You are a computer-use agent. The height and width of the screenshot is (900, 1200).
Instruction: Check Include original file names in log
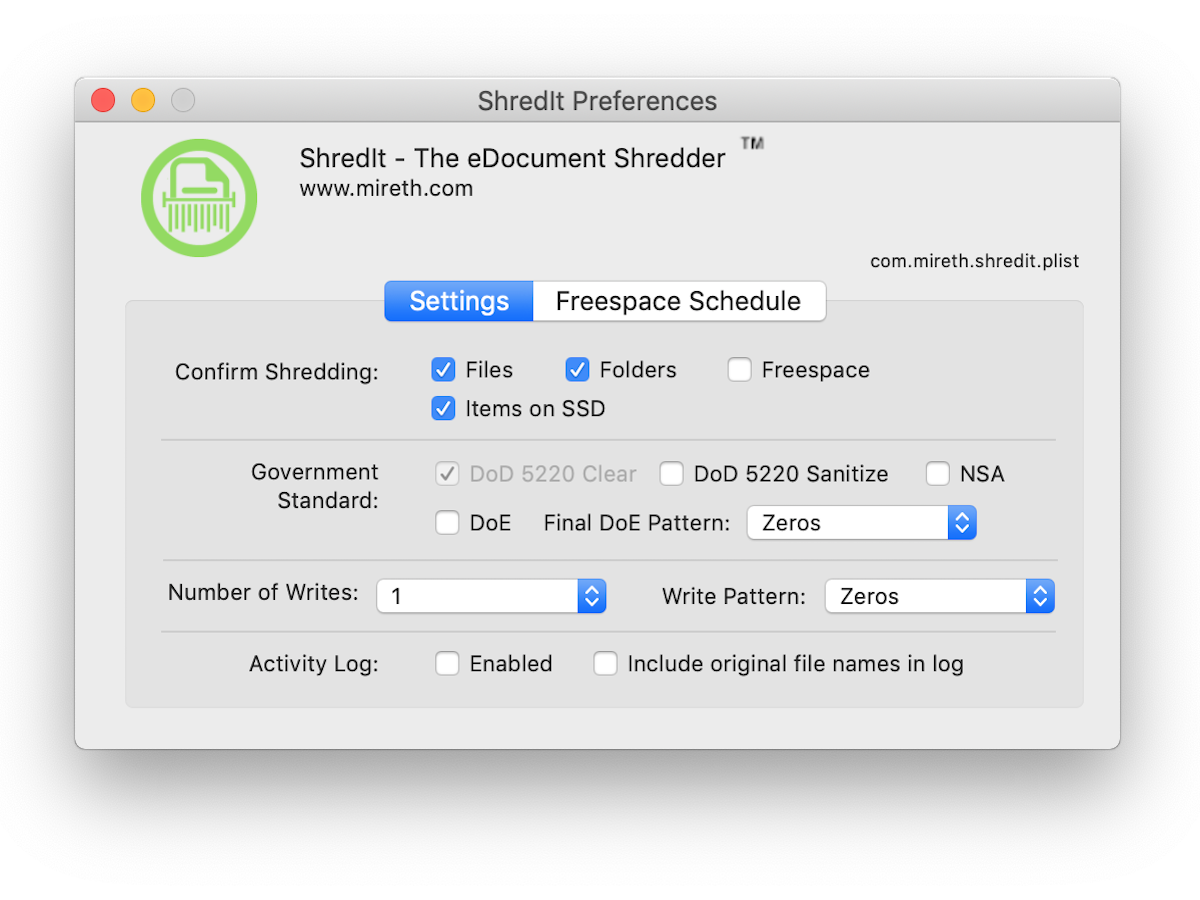point(606,664)
